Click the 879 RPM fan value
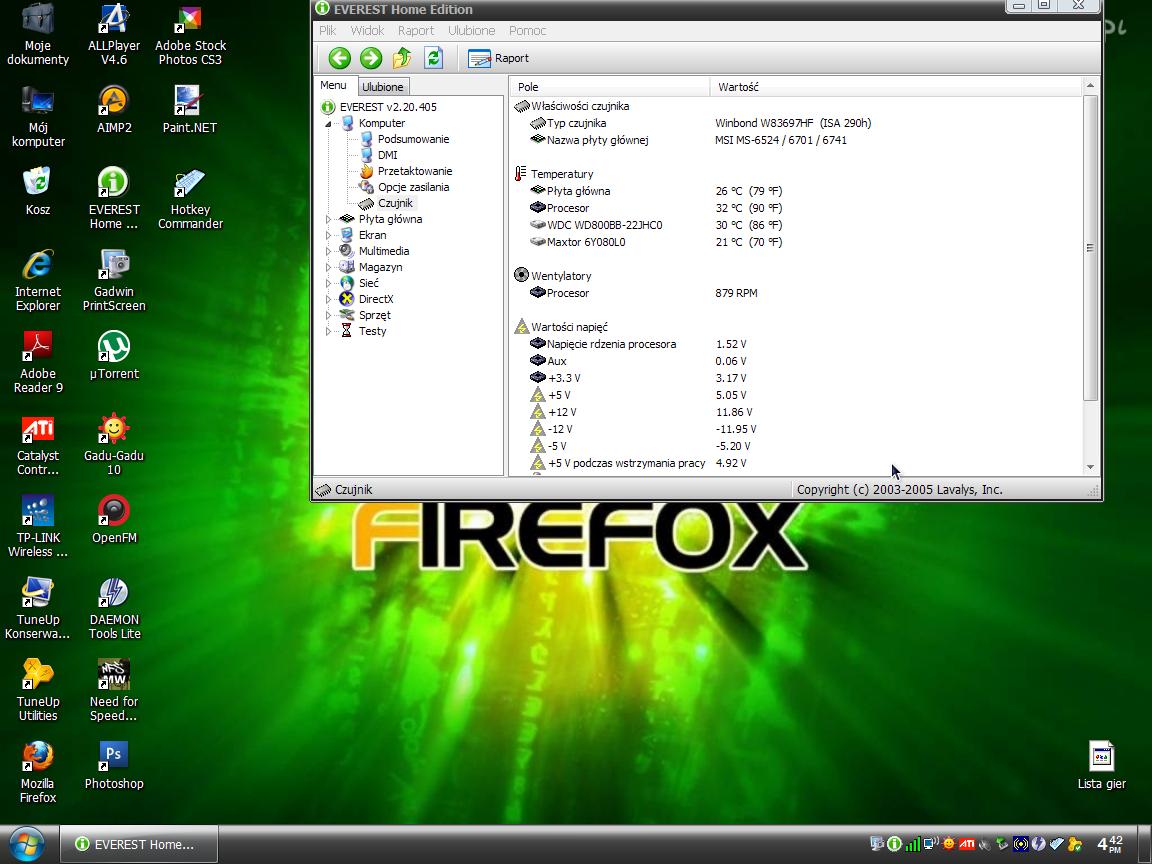The image size is (1152, 864). [736, 293]
